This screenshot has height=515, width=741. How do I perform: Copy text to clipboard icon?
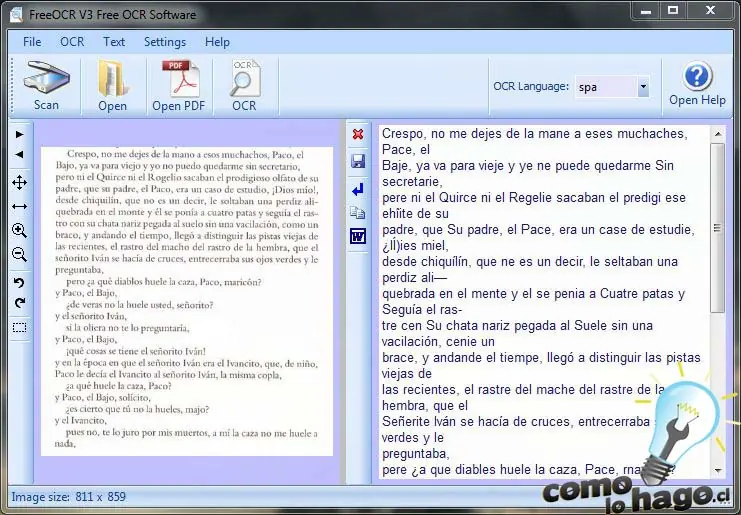[358, 213]
